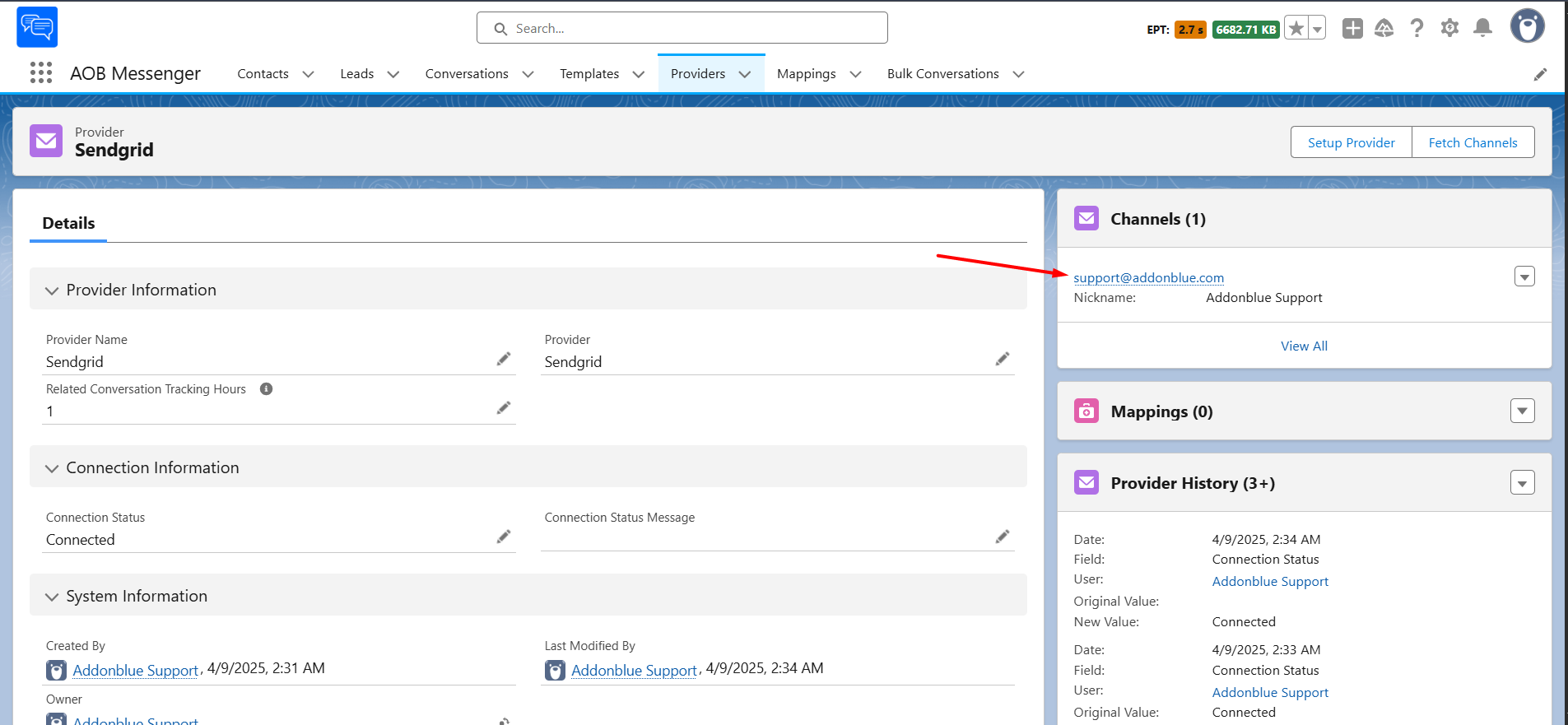The height and width of the screenshot is (725, 1568).
Task: Click View All in Channels panel
Action: coord(1304,346)
